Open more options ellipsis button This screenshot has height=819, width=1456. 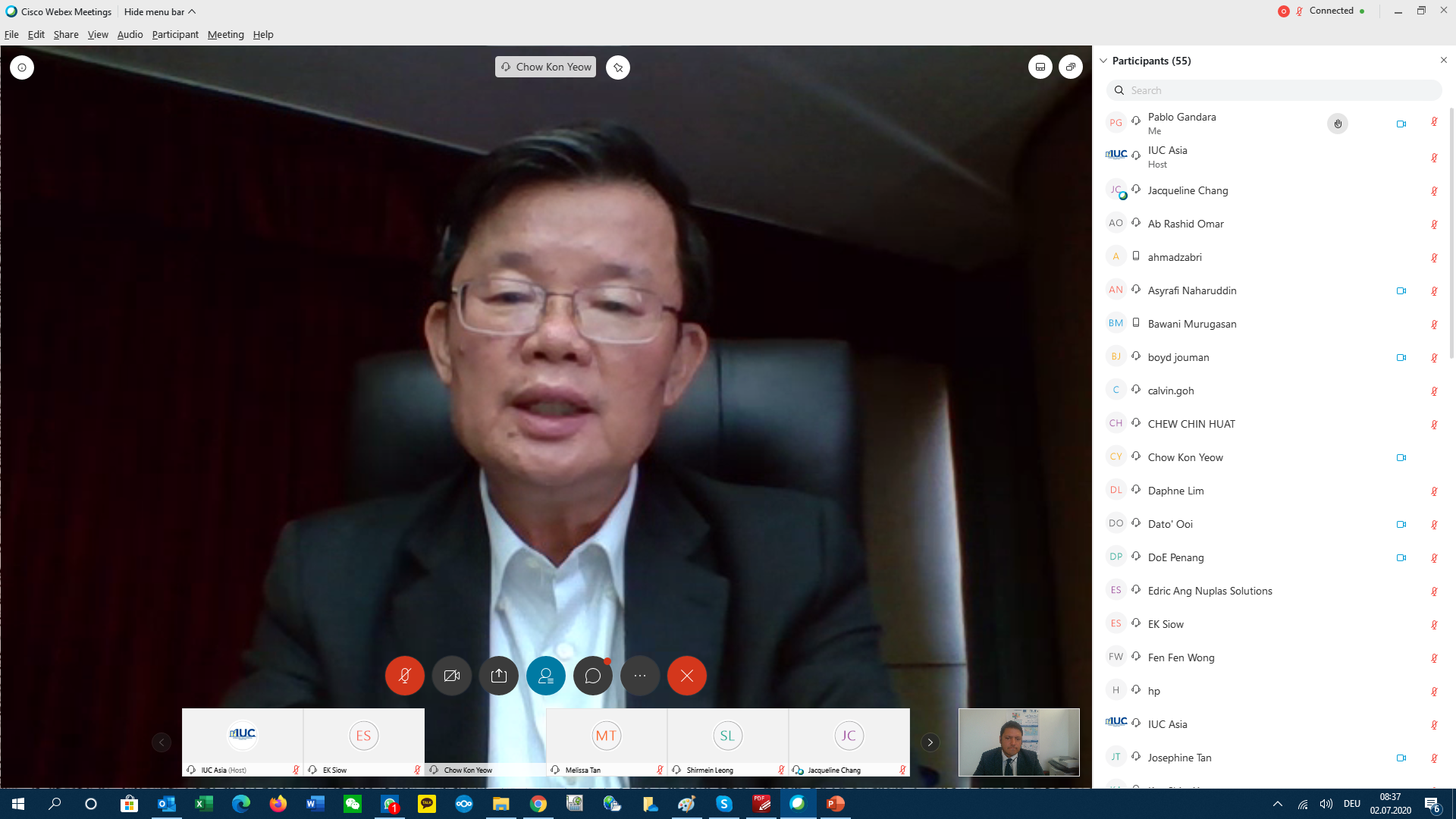click(x=640, y=676)
